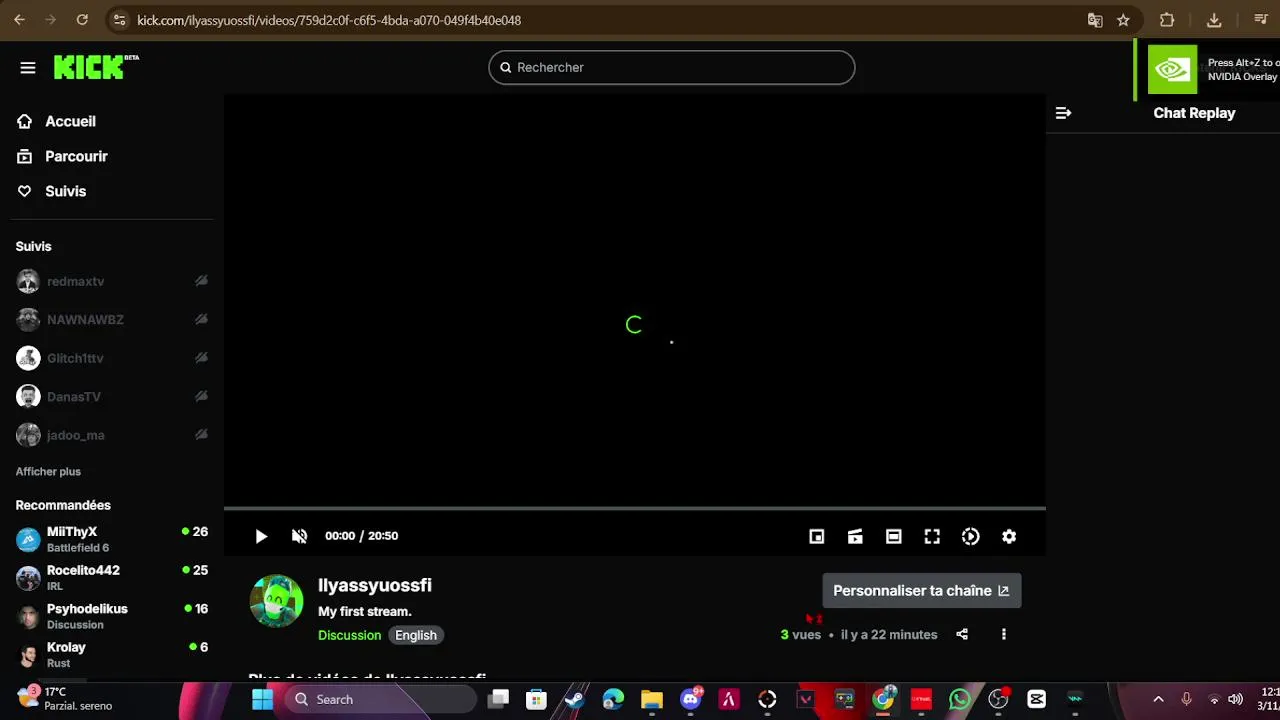This screenshot has height=720, width=1280.
Task: Expand list with Afficher plus
Action: coord(48,471)
